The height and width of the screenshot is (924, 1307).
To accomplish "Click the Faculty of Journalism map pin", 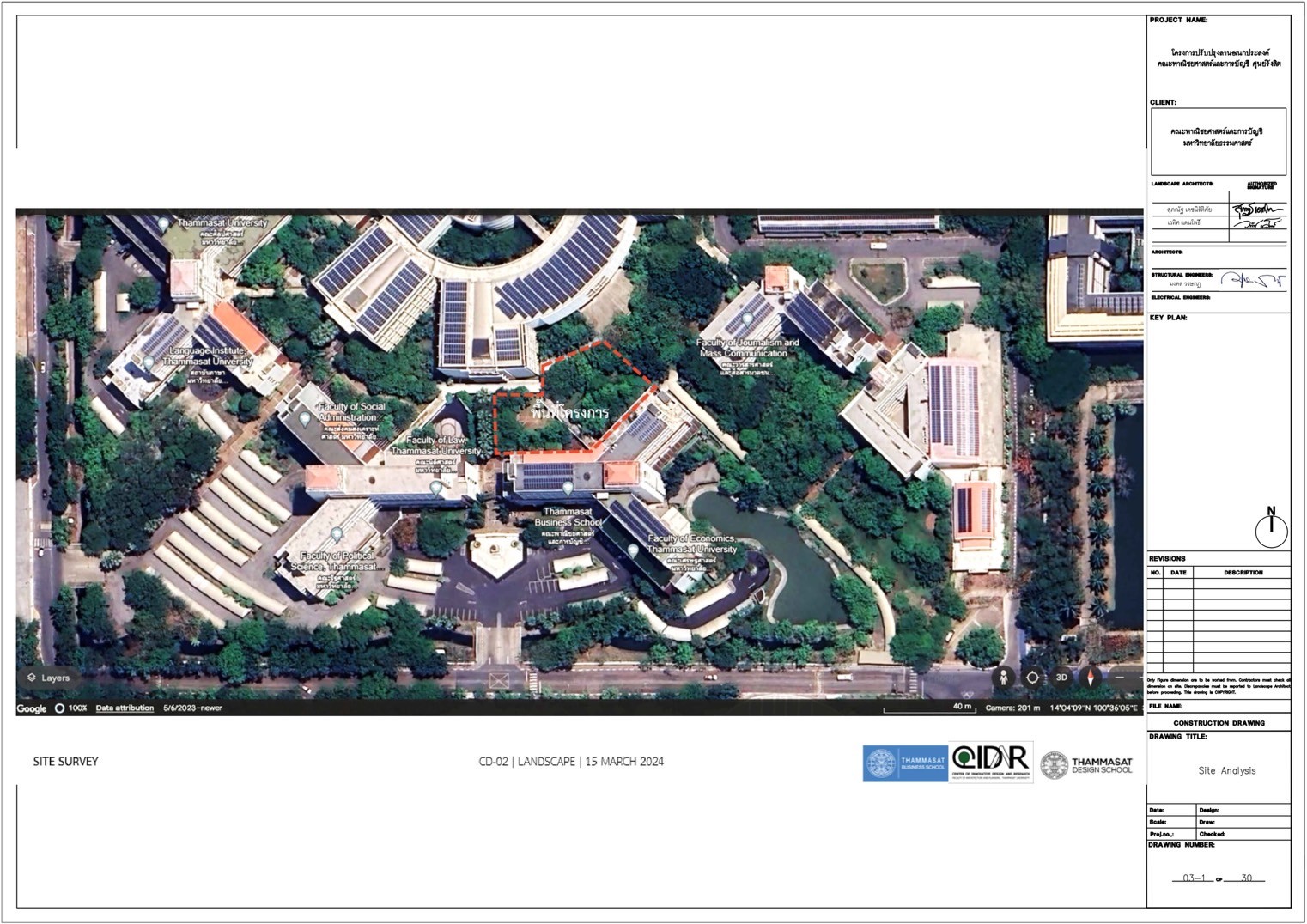I will coord(747,319).
